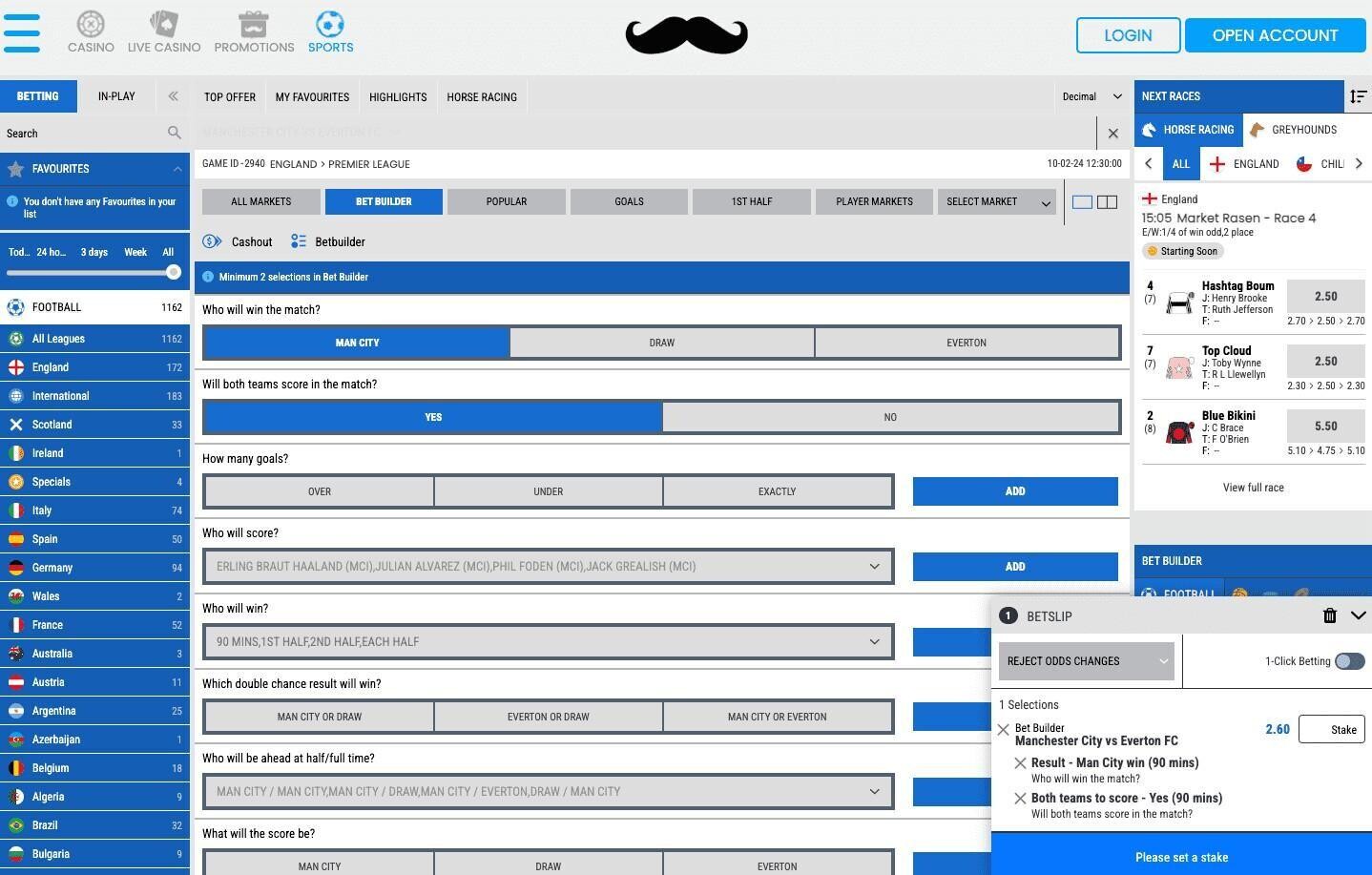Open the Live Casino section icon
This screenshot has height=875, width=1372.
tap(164, 24)
